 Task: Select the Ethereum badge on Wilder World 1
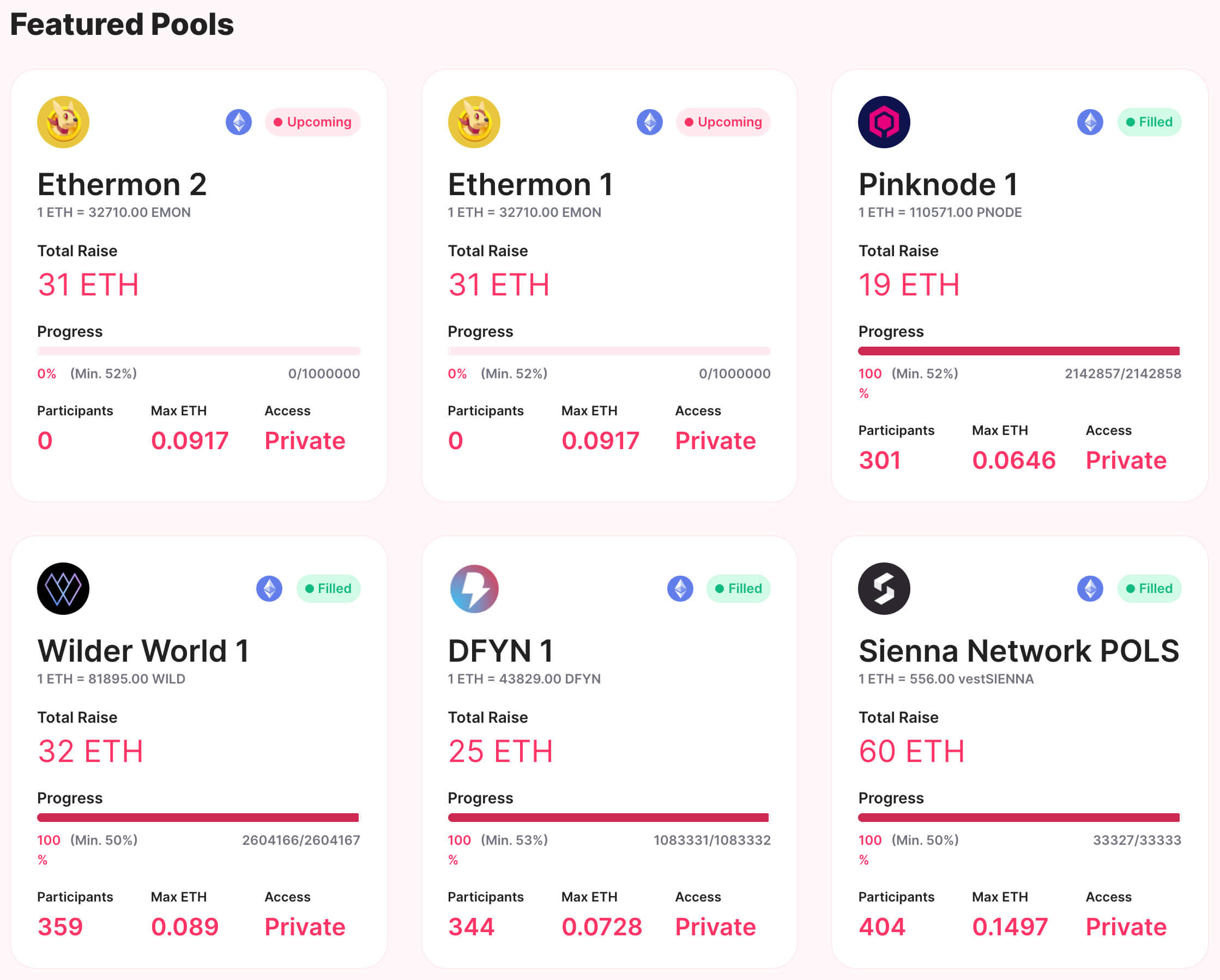coord(269,589)
